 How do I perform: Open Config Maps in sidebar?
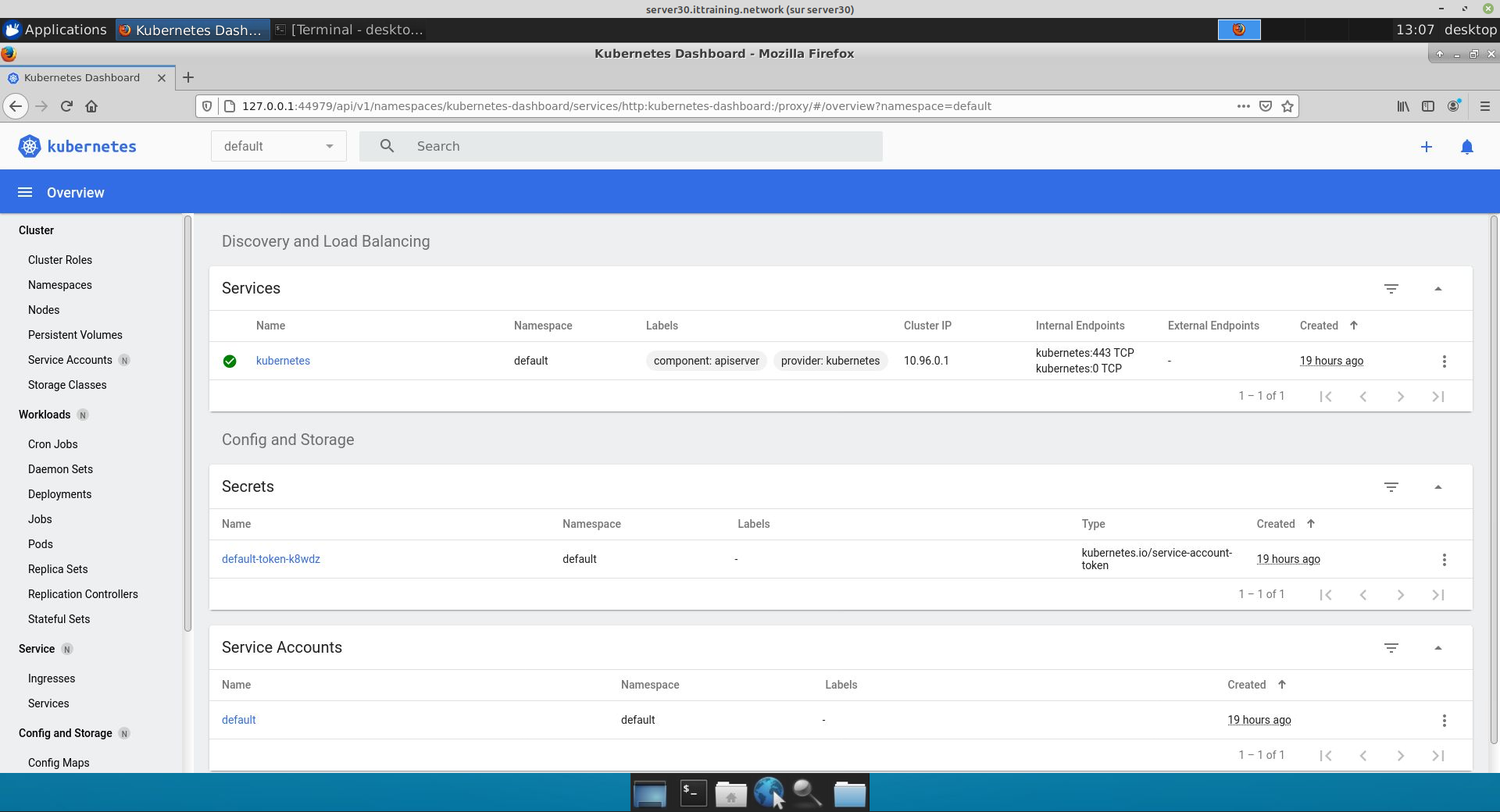[59, 763]
